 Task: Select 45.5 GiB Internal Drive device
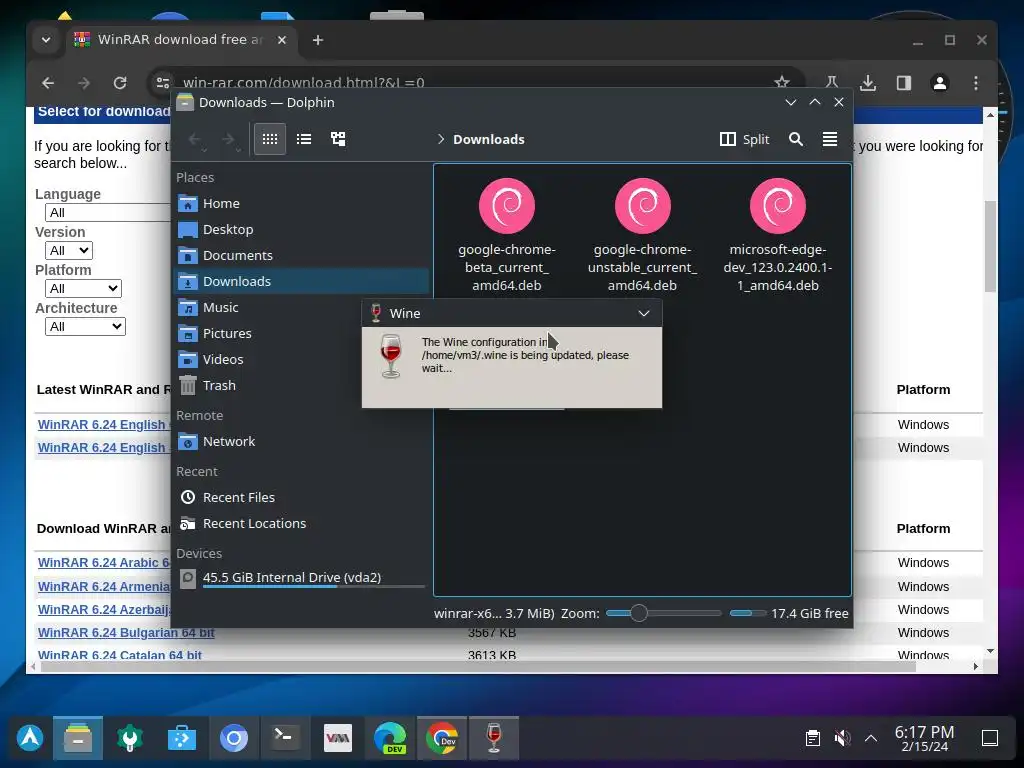coord(301,579)
